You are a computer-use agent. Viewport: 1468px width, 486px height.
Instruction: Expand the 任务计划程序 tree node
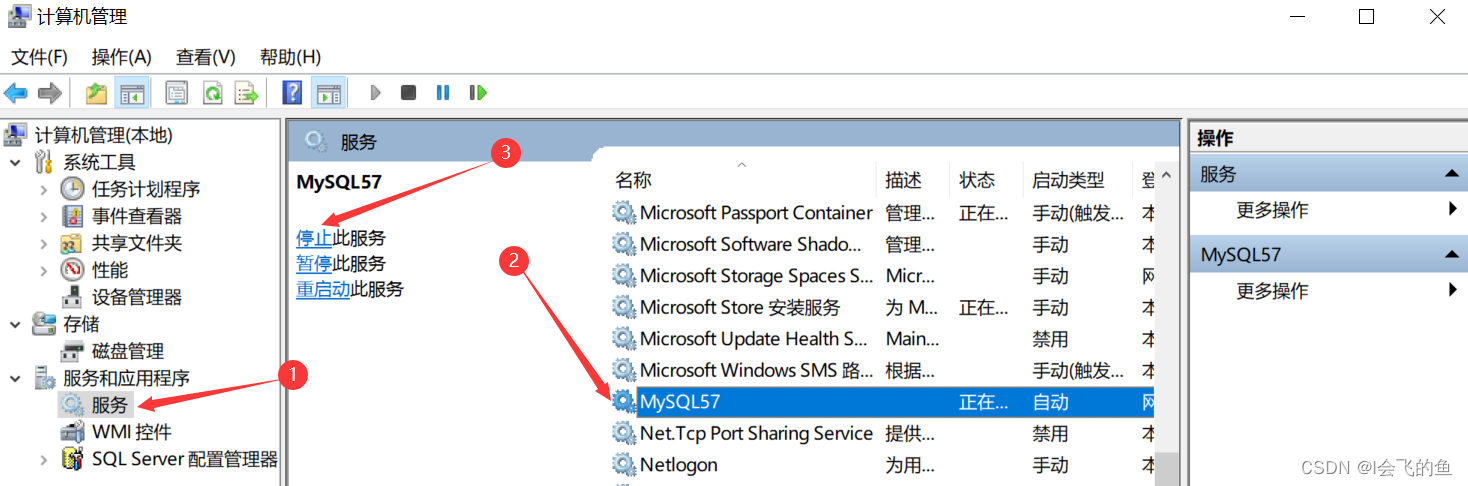coord(43,189)
